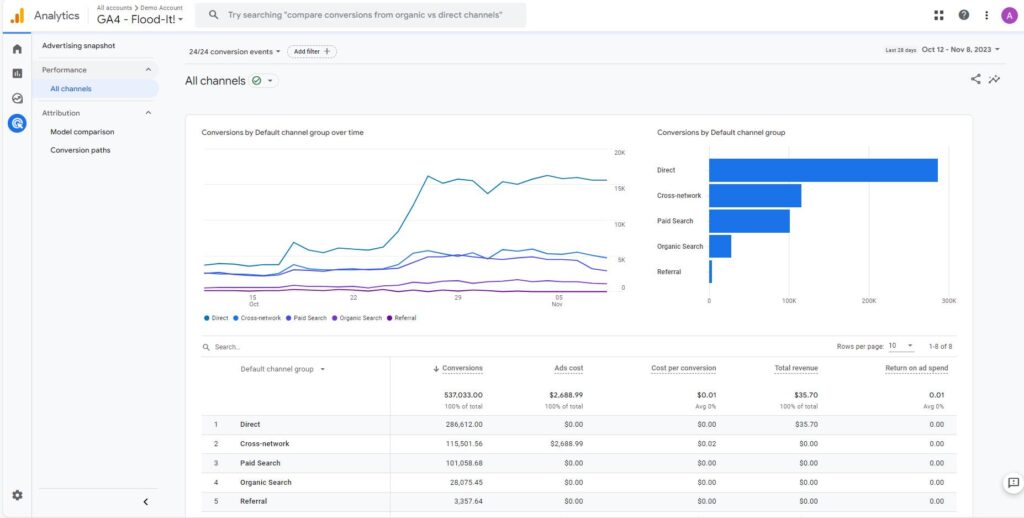Click the Direct row in table
The height and width of the screenshot is (518, 1024).
click(579, 425)
